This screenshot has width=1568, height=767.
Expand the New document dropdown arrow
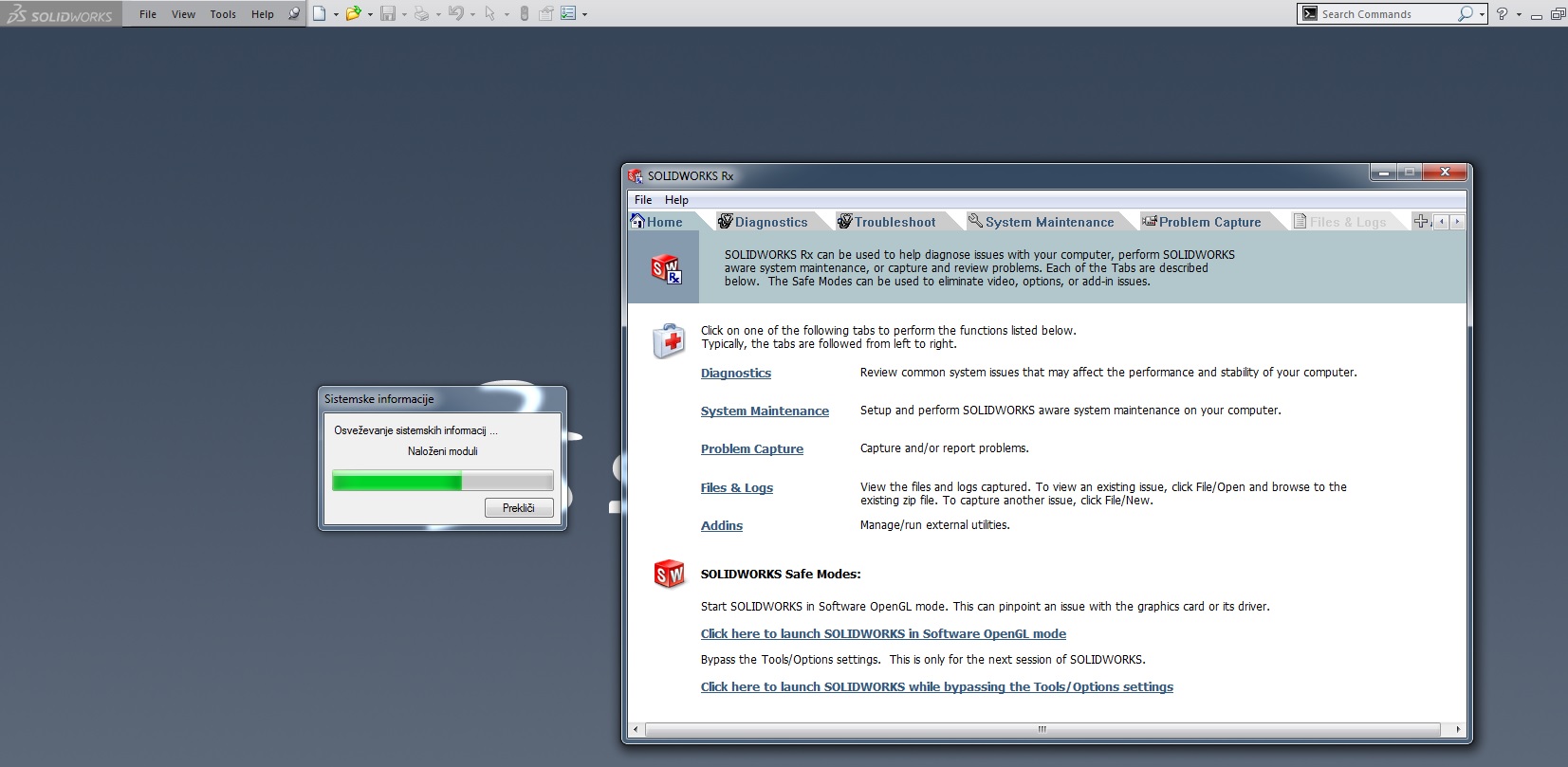click(x=336, y=14)
